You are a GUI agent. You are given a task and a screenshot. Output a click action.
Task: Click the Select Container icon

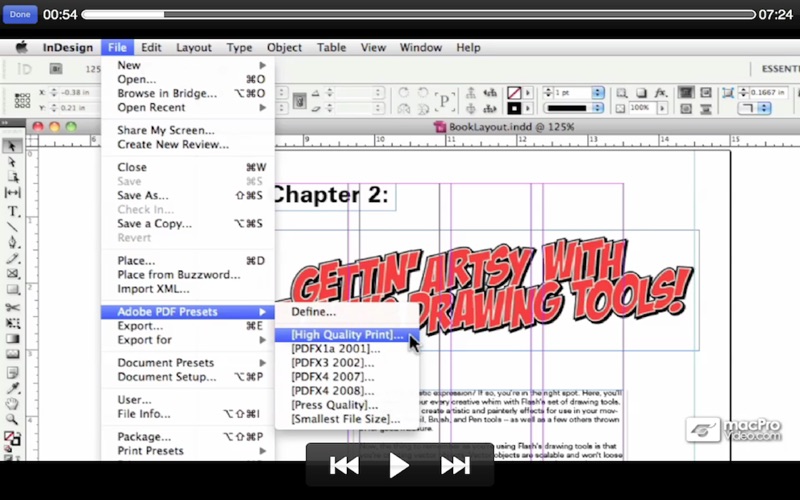point(471,93)
